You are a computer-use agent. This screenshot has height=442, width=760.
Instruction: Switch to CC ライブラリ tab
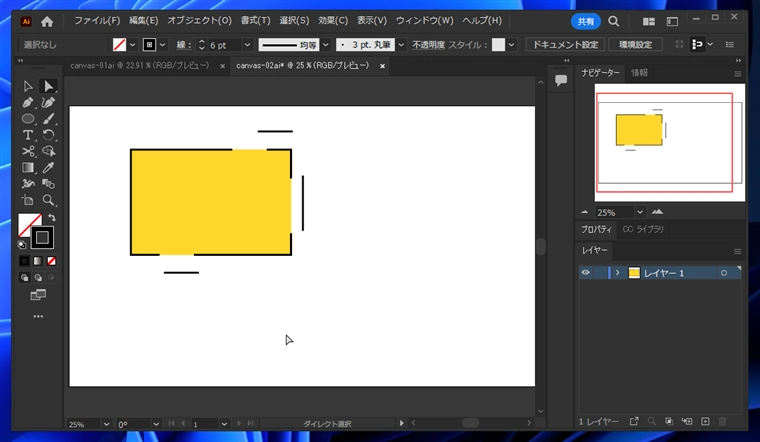[x=643, y=229]
